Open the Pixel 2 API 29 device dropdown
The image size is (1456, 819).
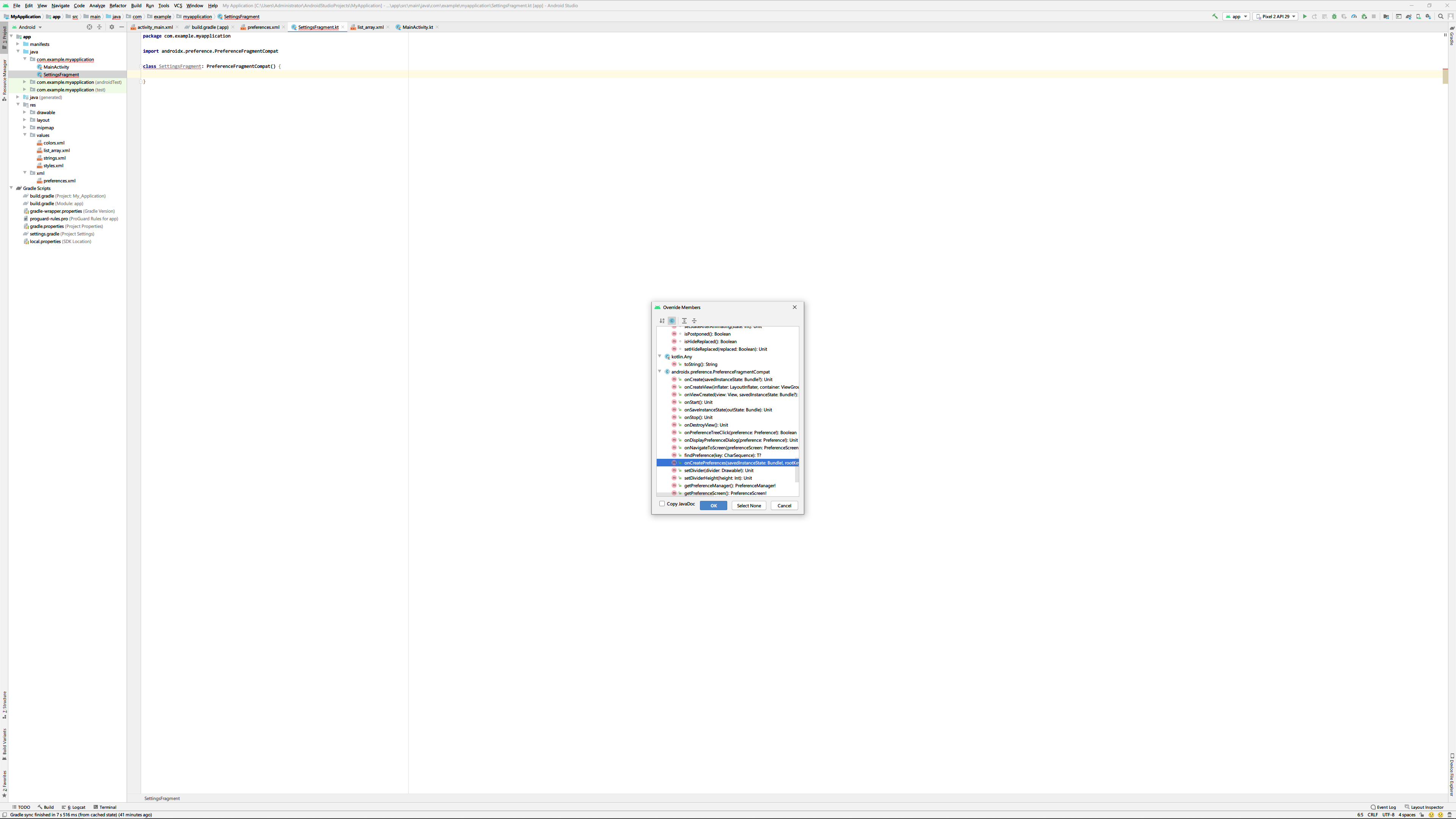(x=1275, y=16)
